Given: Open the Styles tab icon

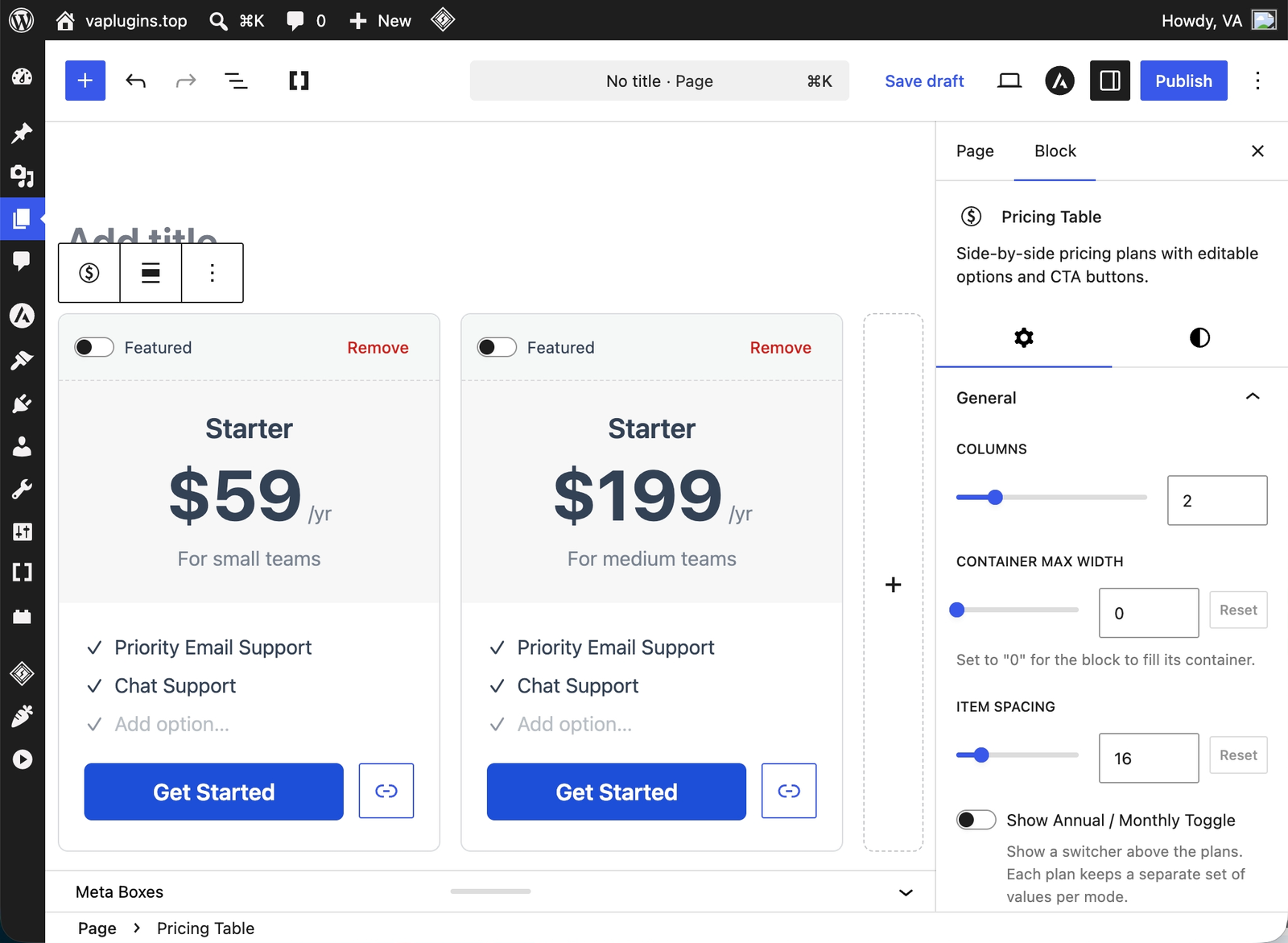Looking at the screenshot, I should point(1199,337).
